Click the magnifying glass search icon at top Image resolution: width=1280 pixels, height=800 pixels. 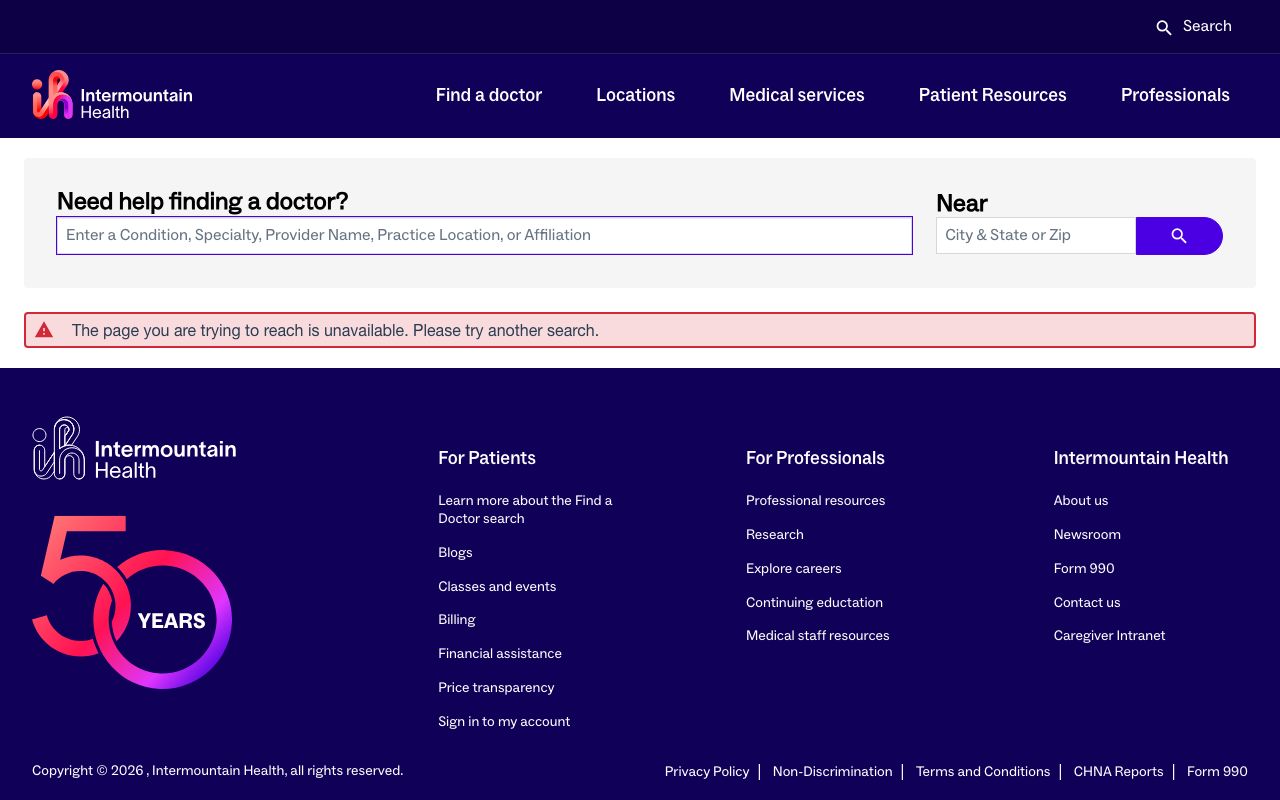click(1163, 27)
